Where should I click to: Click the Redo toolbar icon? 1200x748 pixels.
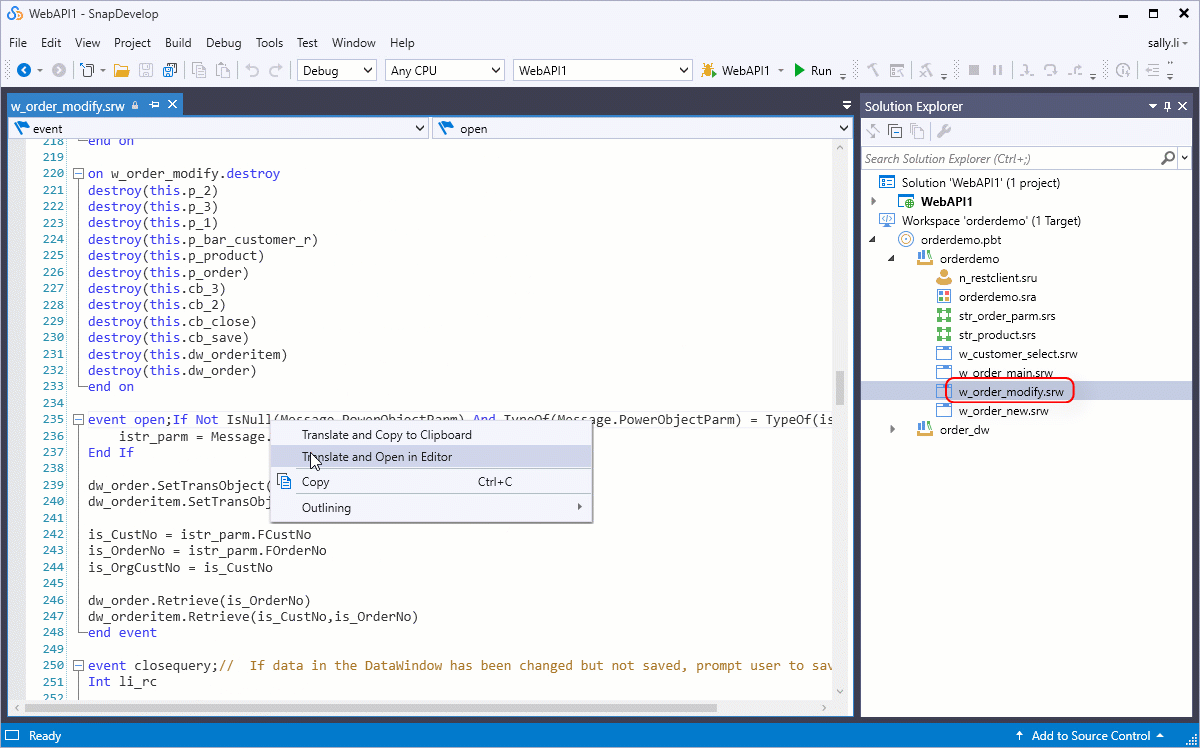277,70
